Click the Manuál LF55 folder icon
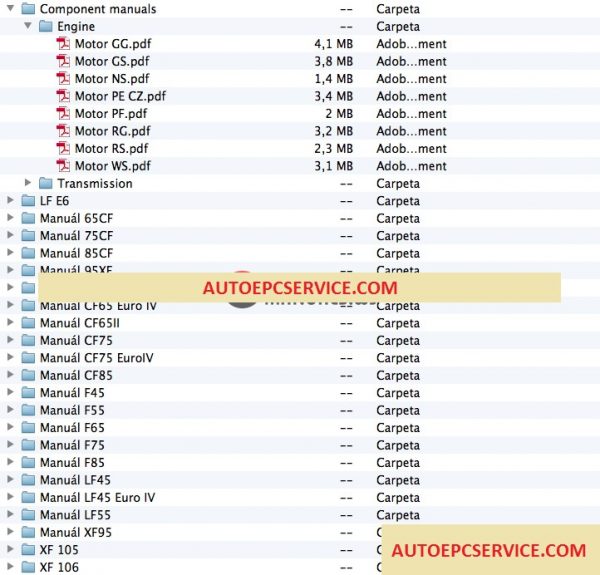The height and width of the screenshot is (575, 600). coord(28,515)
